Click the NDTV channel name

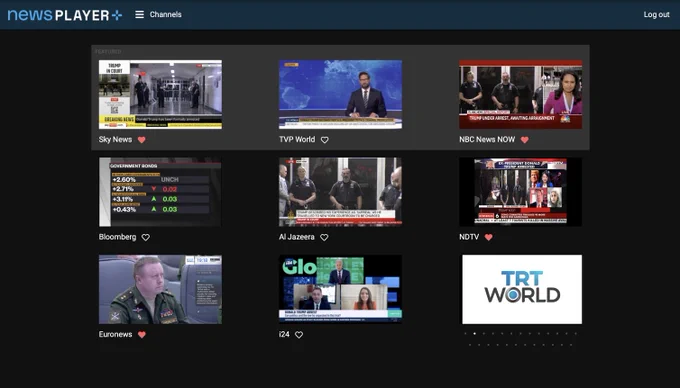[469, 237]
